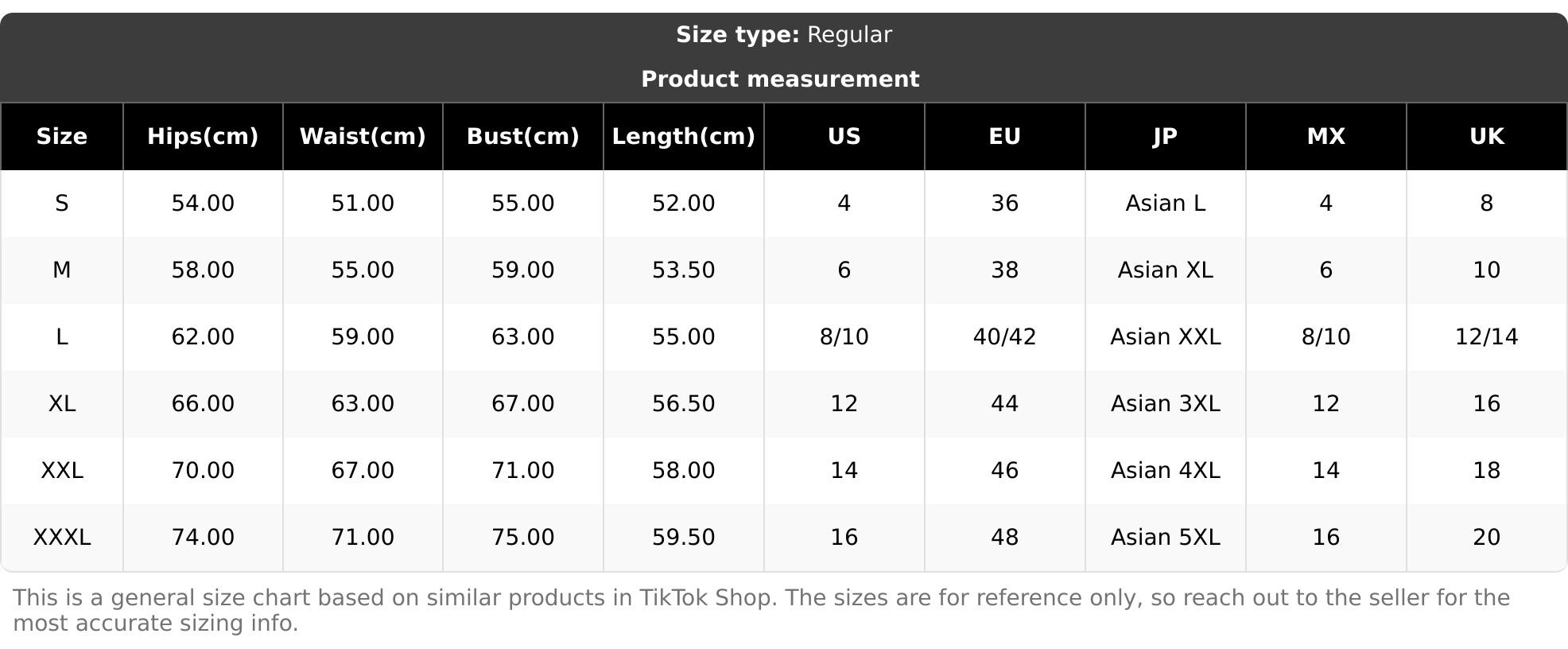Click the MX column header
Screen dimensions: 1568x649
(x=1325, y=137)
